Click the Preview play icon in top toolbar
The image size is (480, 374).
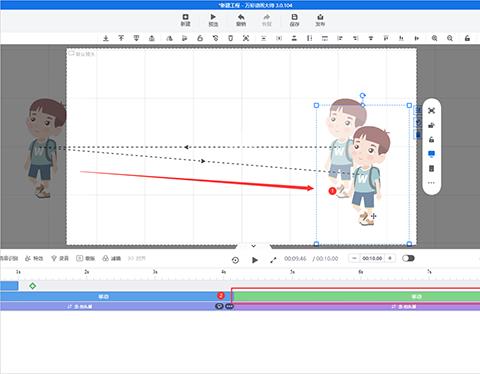pyautogui.click(x=213, y=17)
